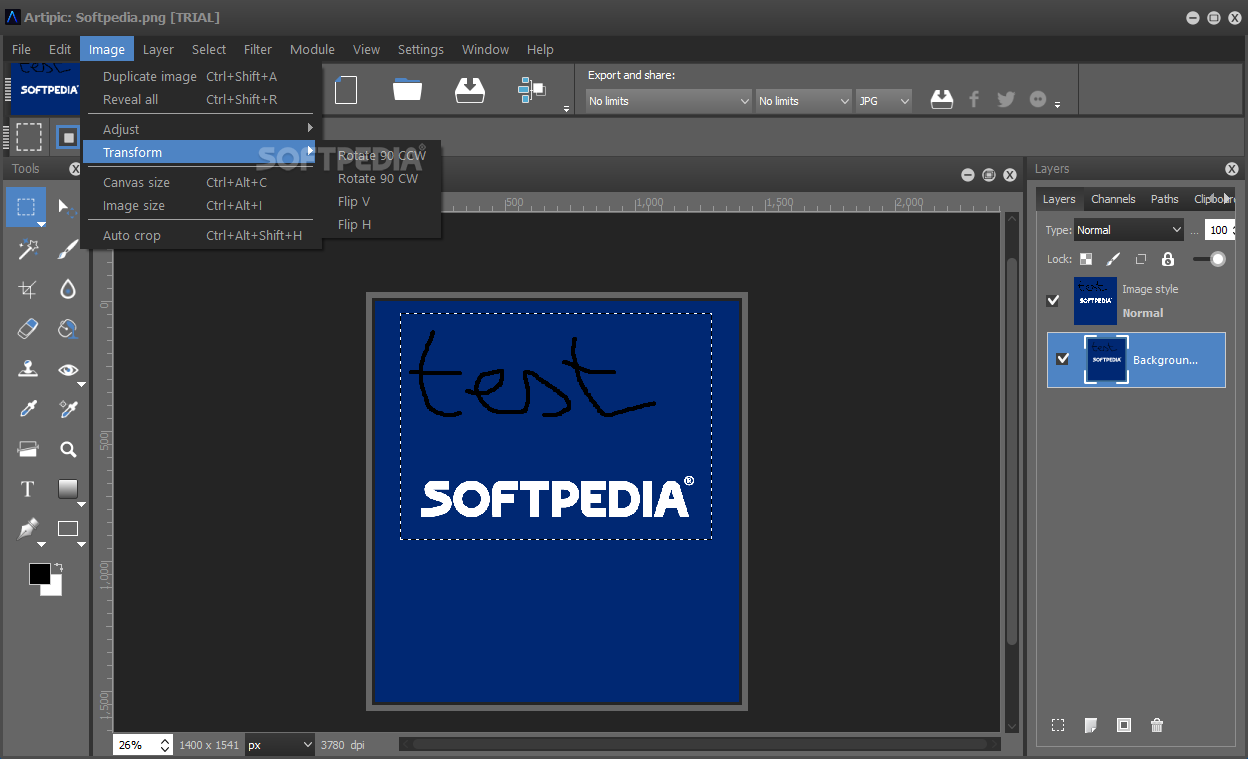Select the pen path tool
This screenshot has height=759, width=1248.
pos(28,529)
